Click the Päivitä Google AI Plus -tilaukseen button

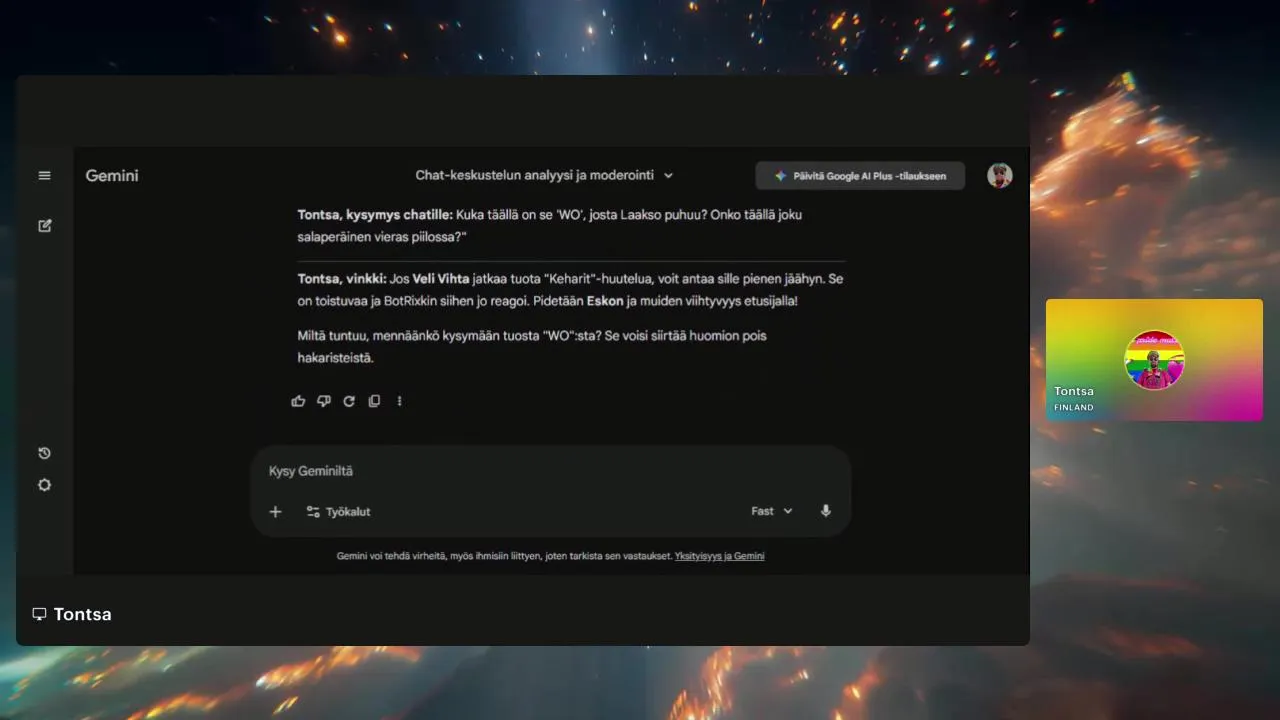pyautogui.click(x=860, y=176)
